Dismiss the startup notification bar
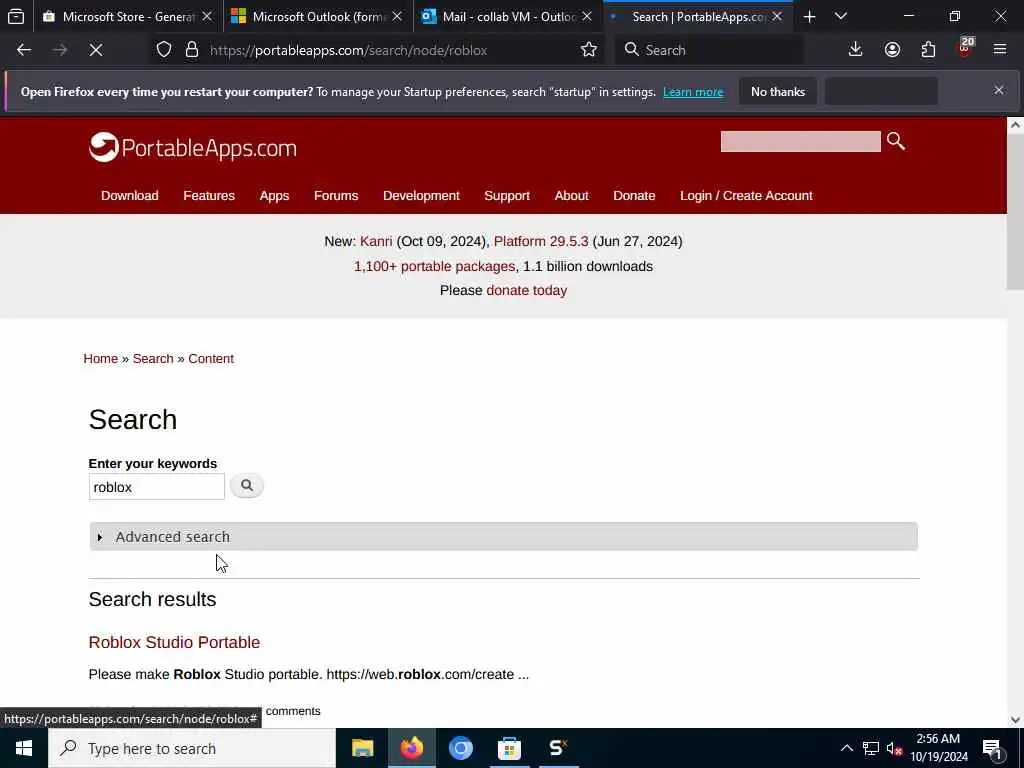The image size is (1024, 768). click(999, 91)
